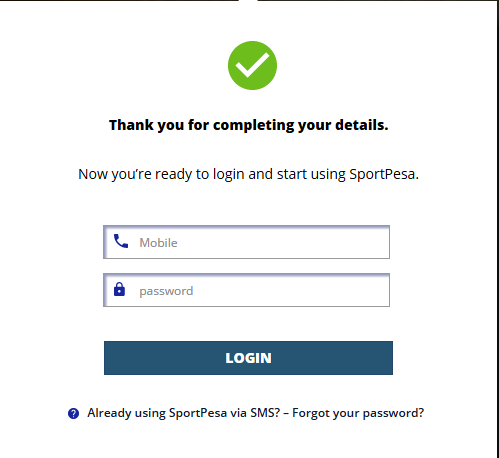
Task: Click the lock symbol beside password
Action: (x=119, y=289)
